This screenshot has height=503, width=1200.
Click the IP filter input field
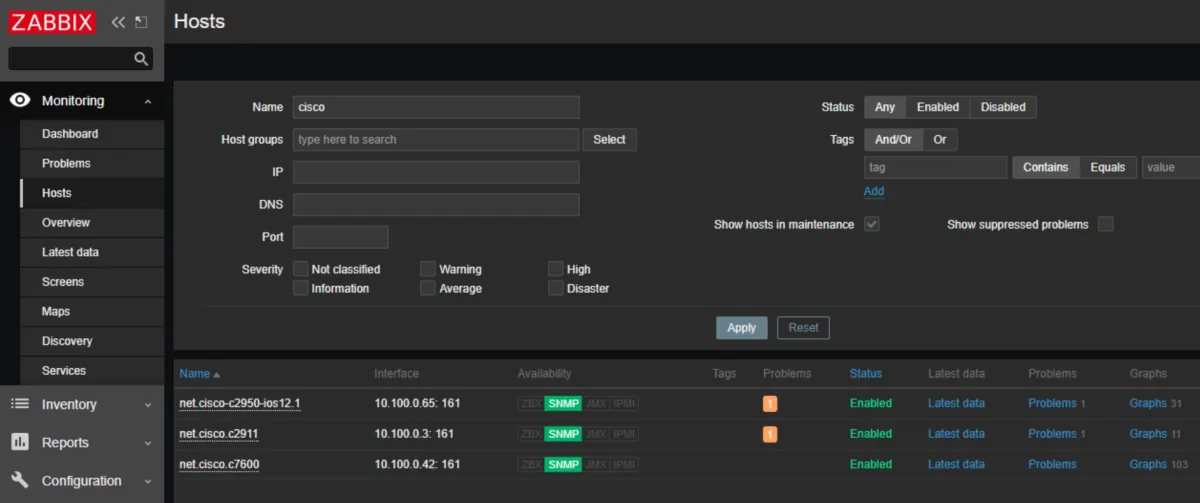436,172
